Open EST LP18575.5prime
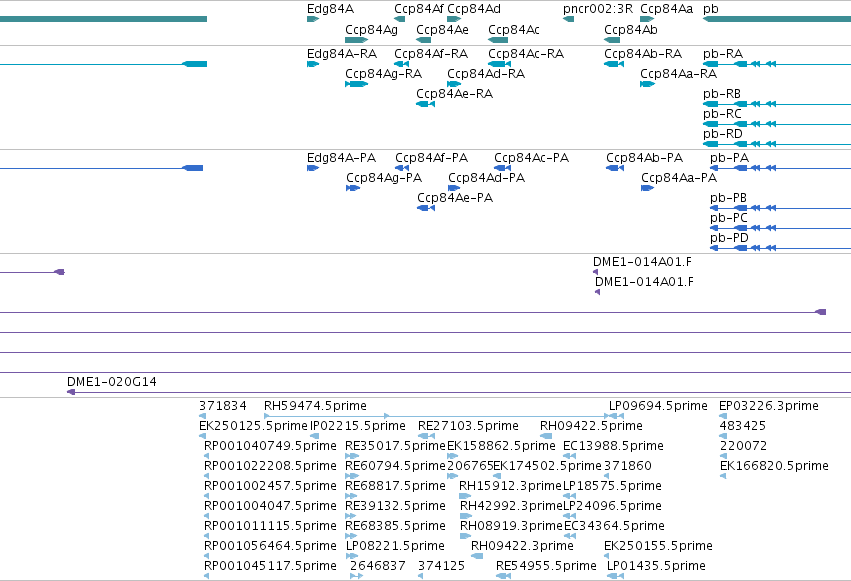851x581 pixels. [612, 486]
